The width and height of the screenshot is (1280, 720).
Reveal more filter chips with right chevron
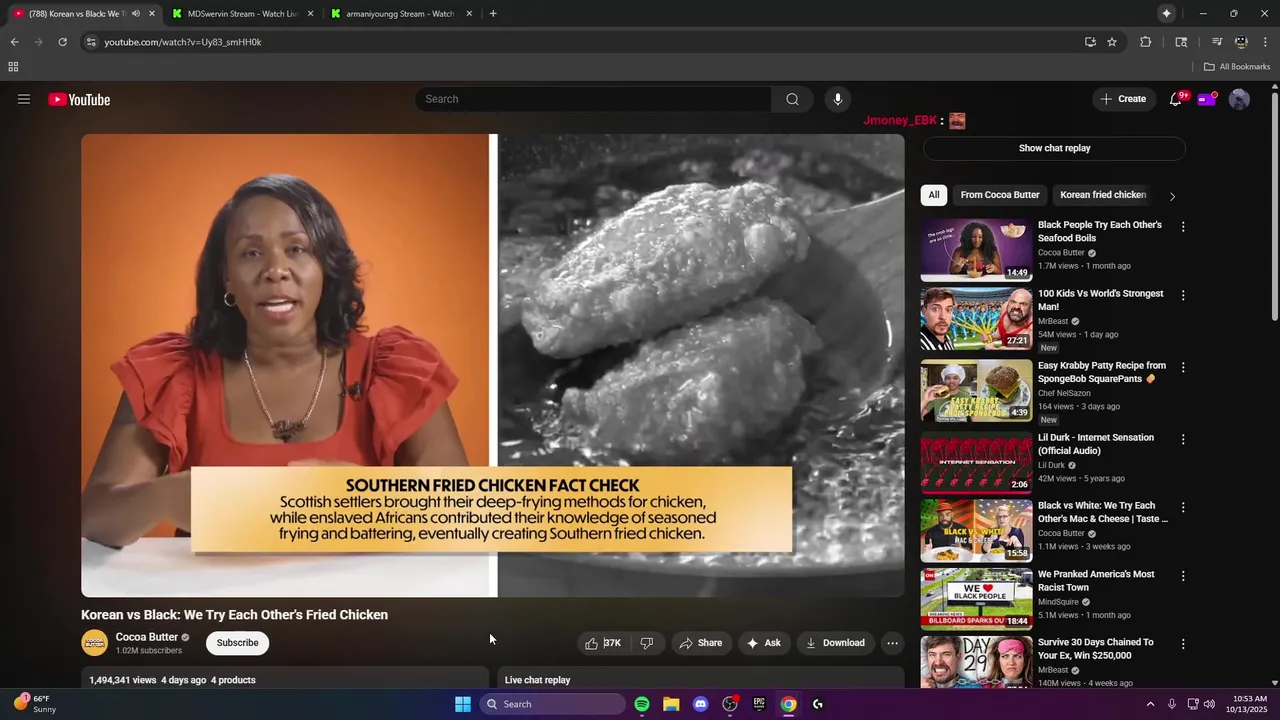[x=1172, y=196]
